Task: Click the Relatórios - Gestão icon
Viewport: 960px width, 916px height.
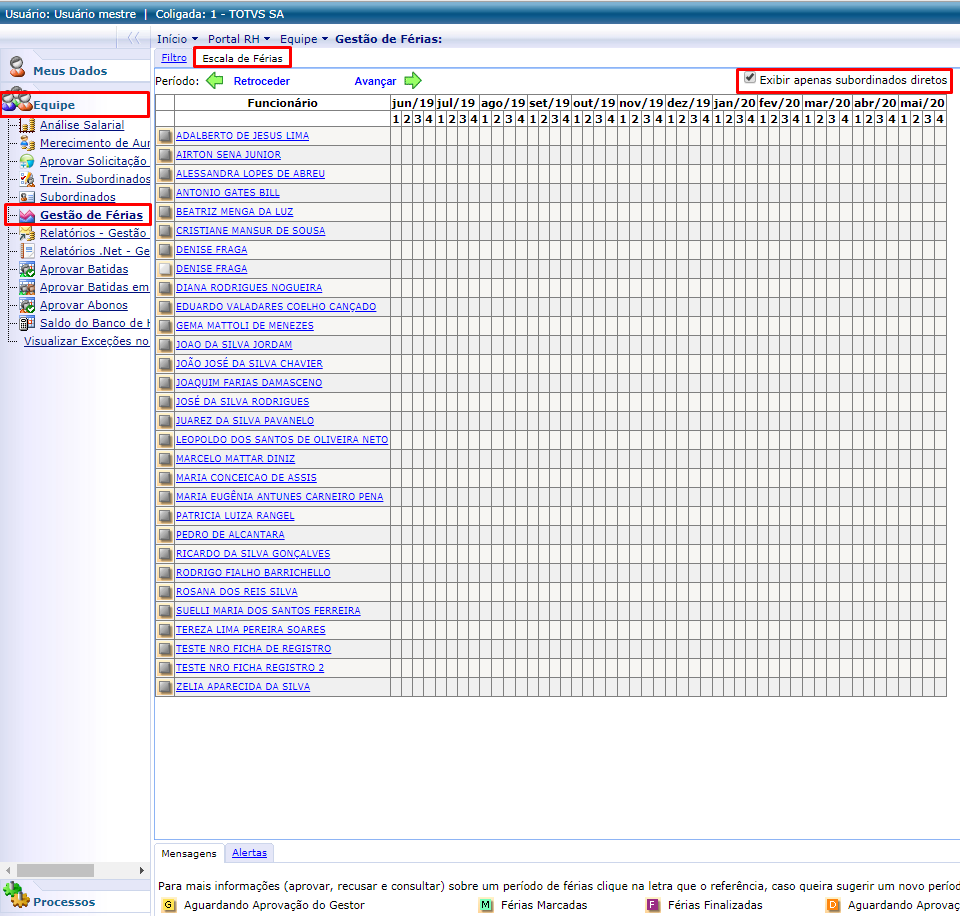Action: pos(27,233)
